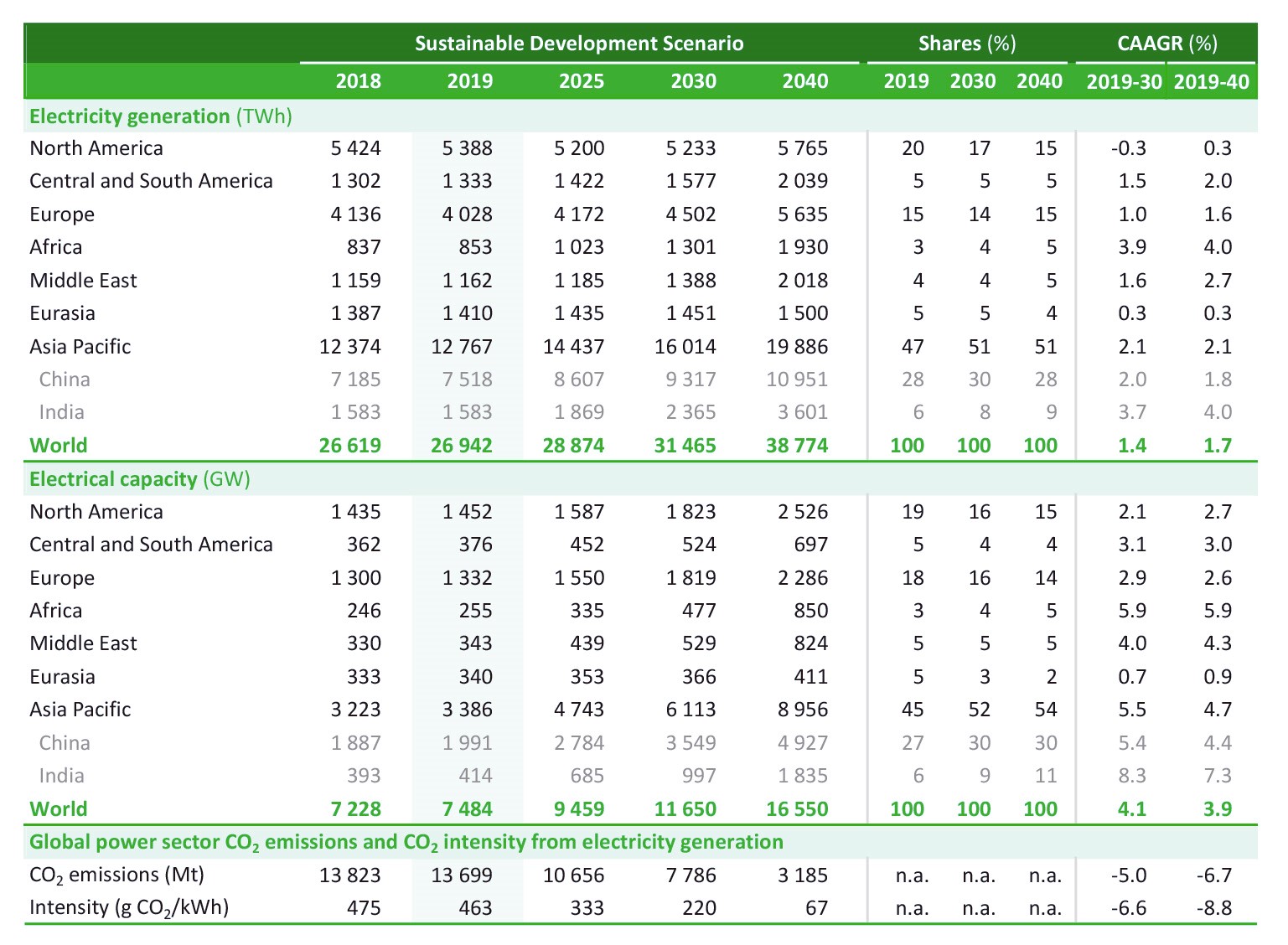Click the Sustainable Development Scenario header
The image size is (1288, 945).
(579, 44)
